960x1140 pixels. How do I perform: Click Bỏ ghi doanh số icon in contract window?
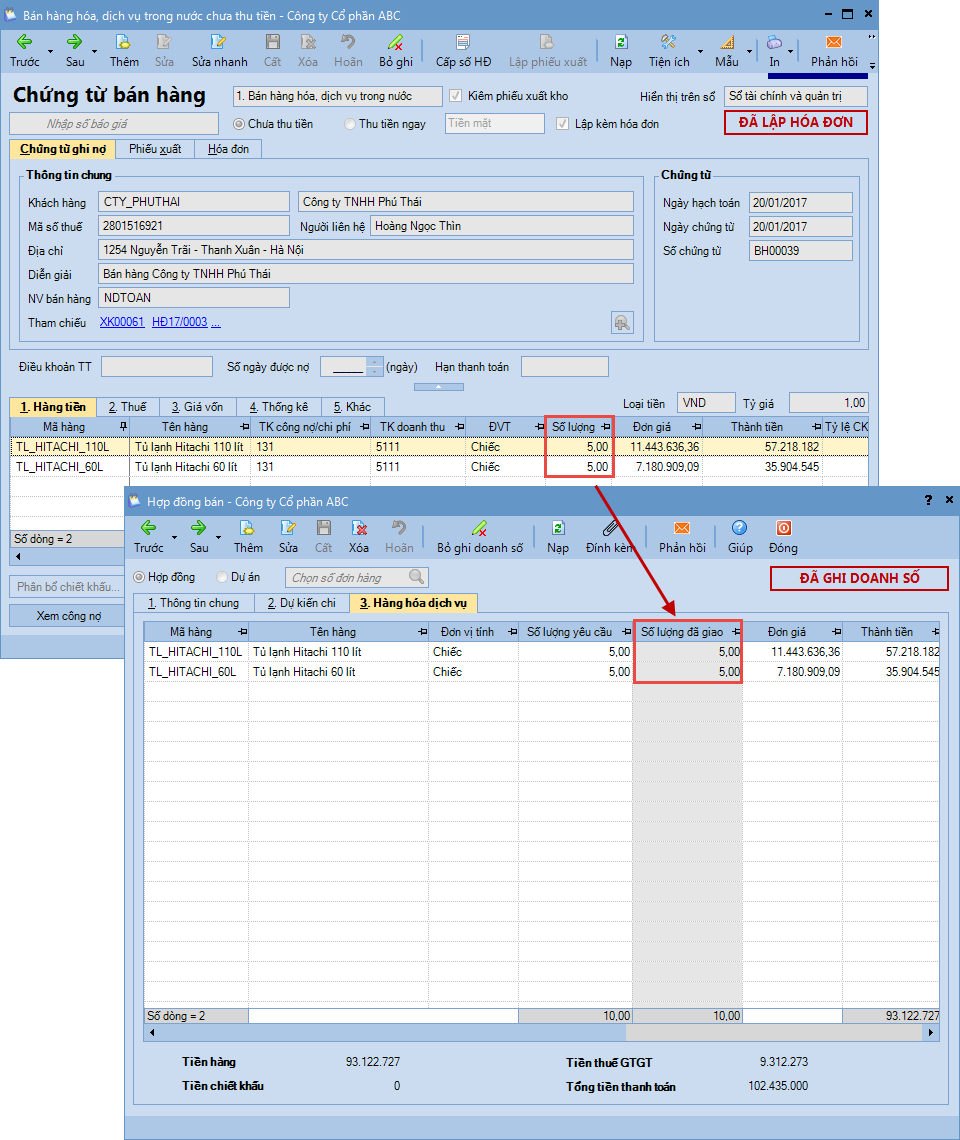479,529
